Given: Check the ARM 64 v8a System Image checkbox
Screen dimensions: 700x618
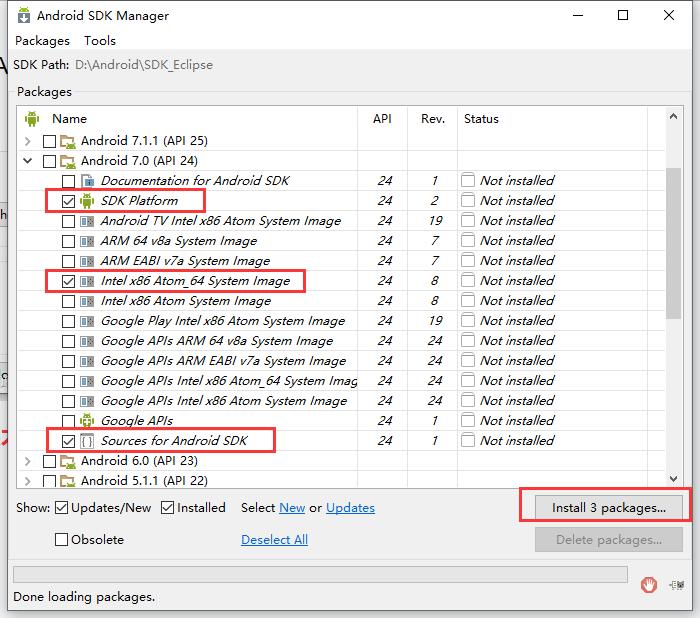Looking at the screenshot, I should [x=68, y=241].
